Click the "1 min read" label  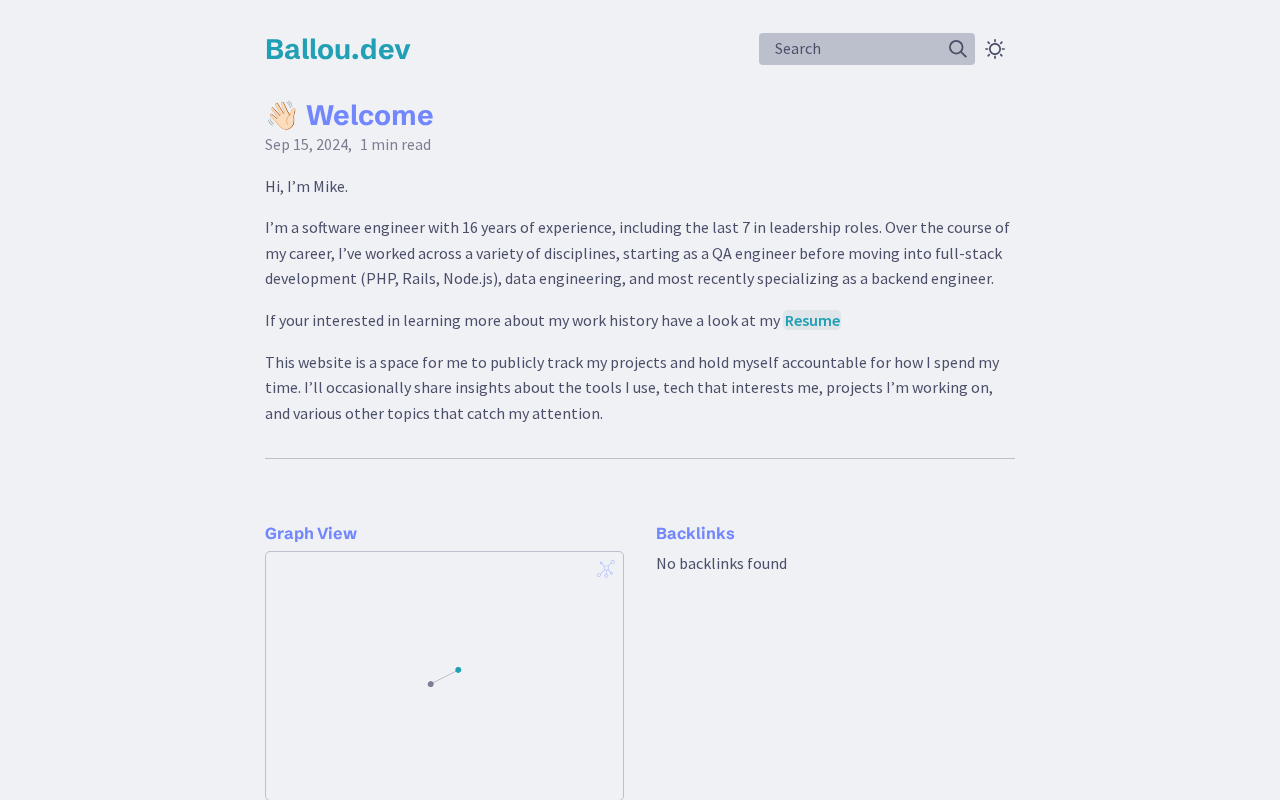point(395,145)
